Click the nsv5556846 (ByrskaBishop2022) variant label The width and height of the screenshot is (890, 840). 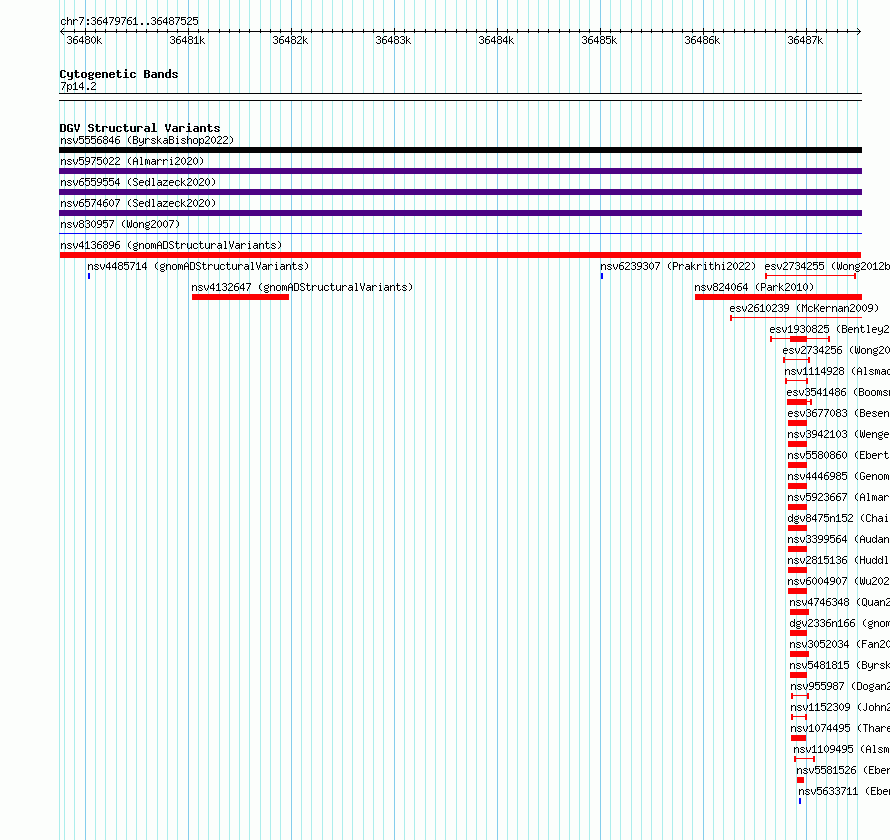pos(147,140)
